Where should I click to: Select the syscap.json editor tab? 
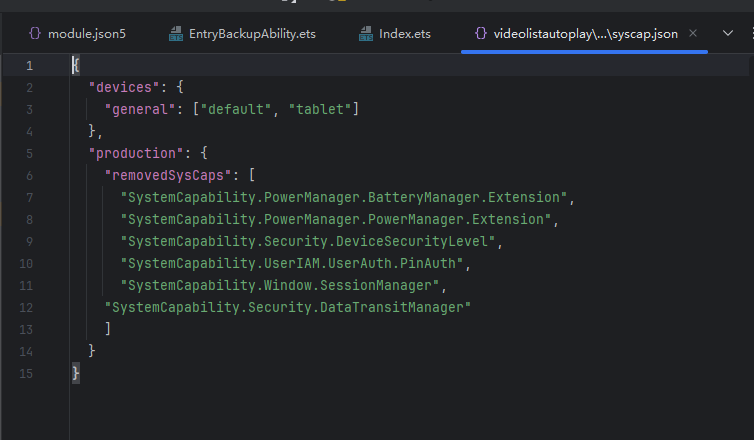pyautogui.click(x=585, y=34)
